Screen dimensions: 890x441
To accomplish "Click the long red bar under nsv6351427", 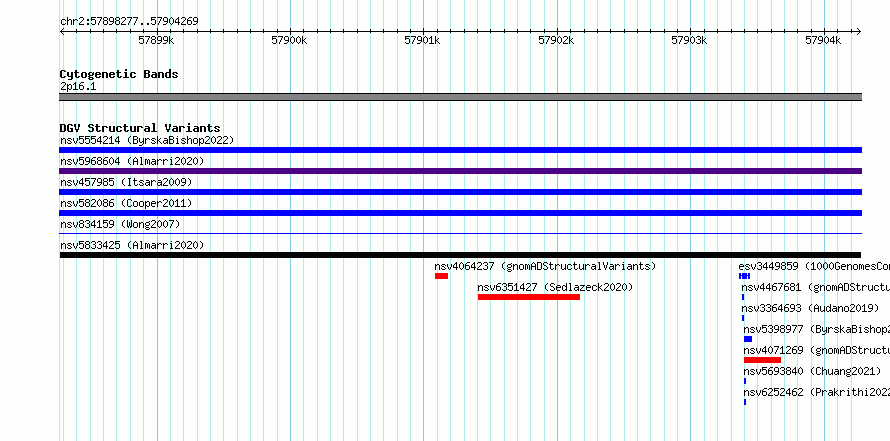I will click(529, 297).
